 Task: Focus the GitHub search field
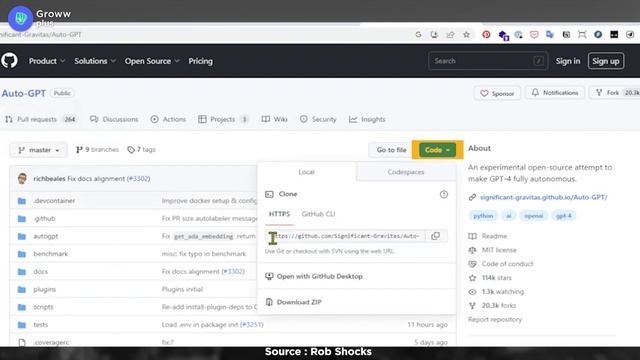(488, 61)
